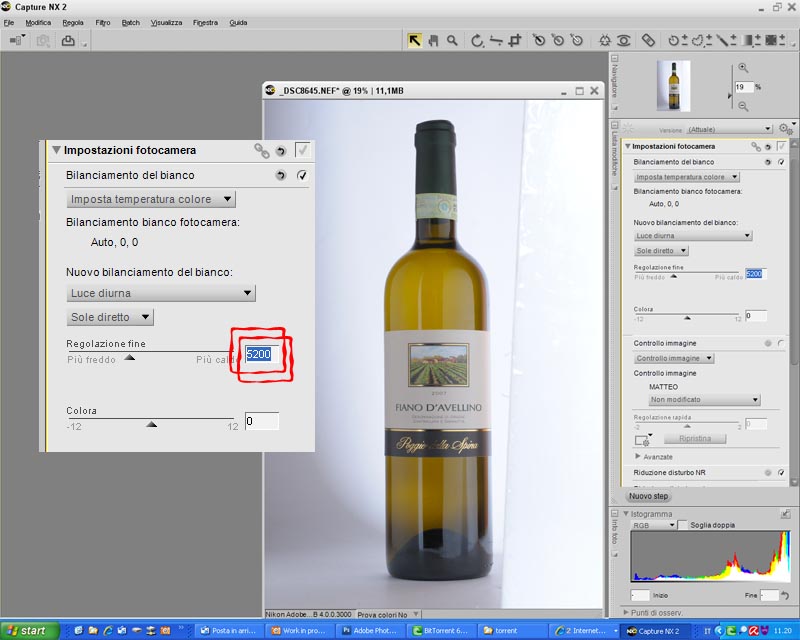
Task: Select the Selection Gradient tool
Action: (751, 40)
